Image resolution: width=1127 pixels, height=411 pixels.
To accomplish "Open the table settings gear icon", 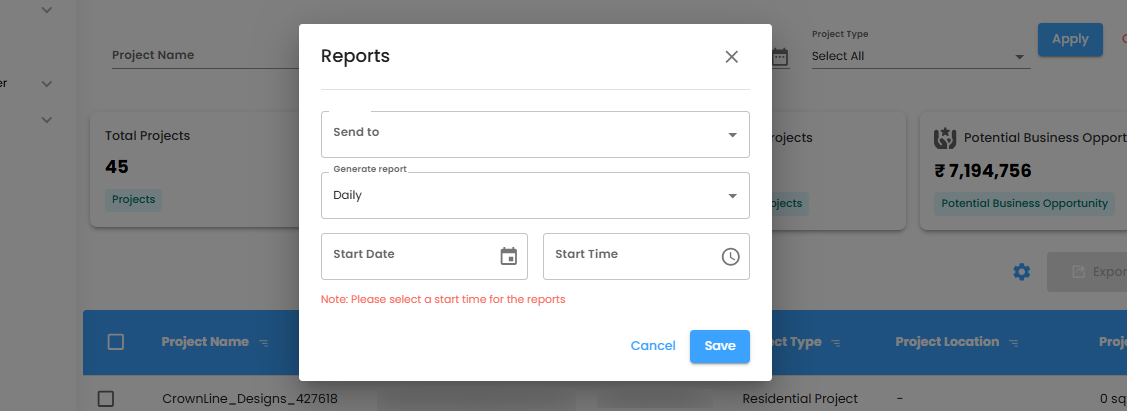I will [x=1021, y=272].
